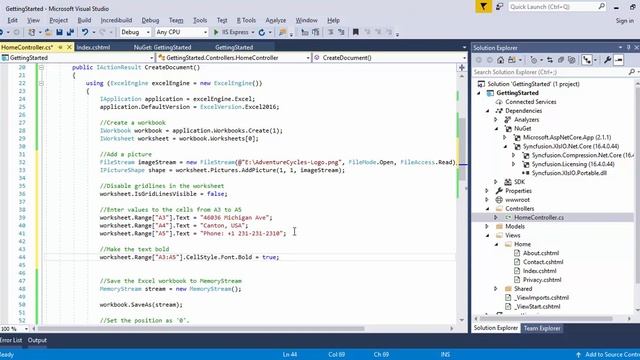Open the Incredibuild menu
This screenshot has height=360, width=640.
tap(116, 20)
